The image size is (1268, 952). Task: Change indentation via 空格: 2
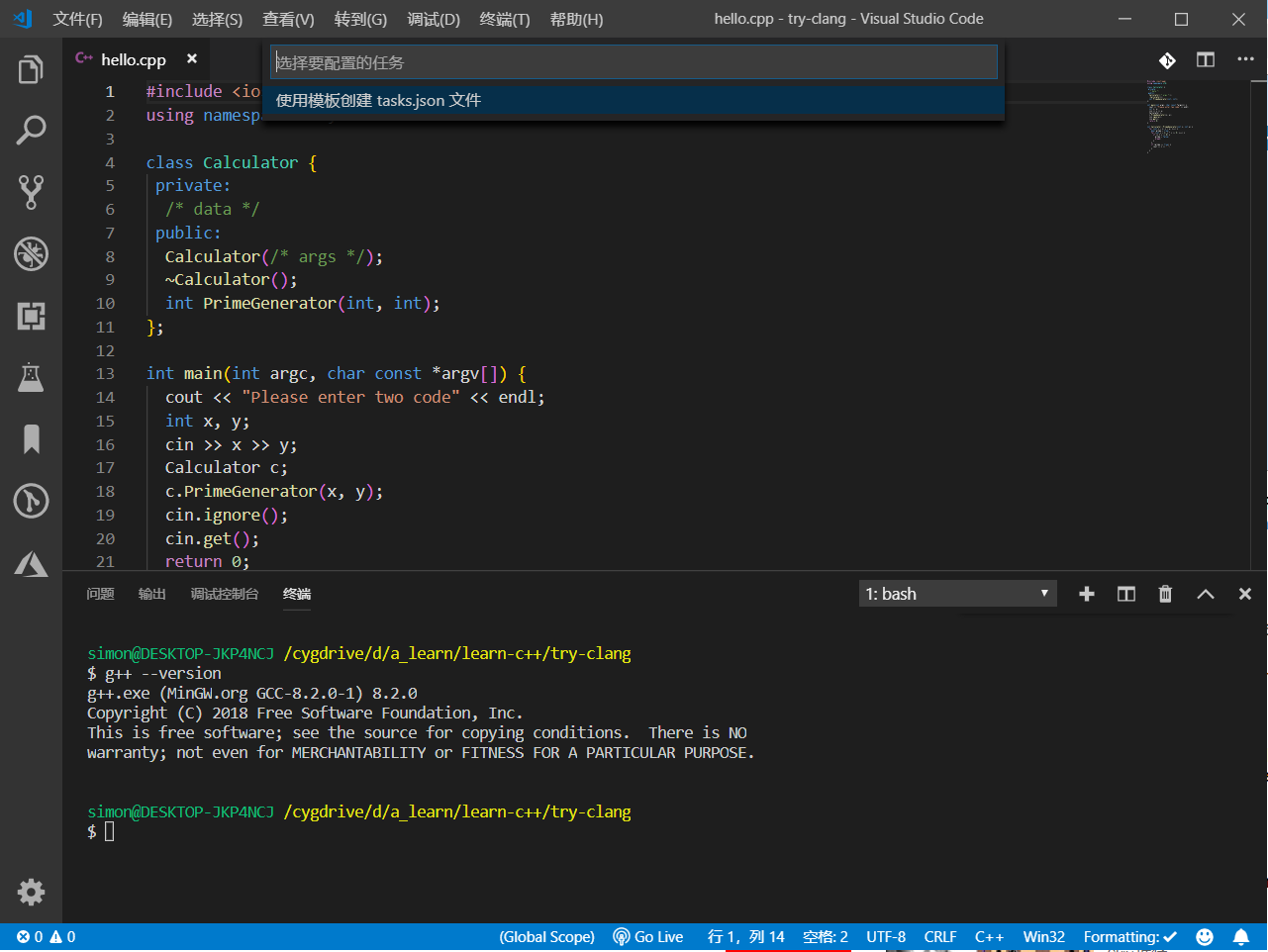(x=826, y=937)
